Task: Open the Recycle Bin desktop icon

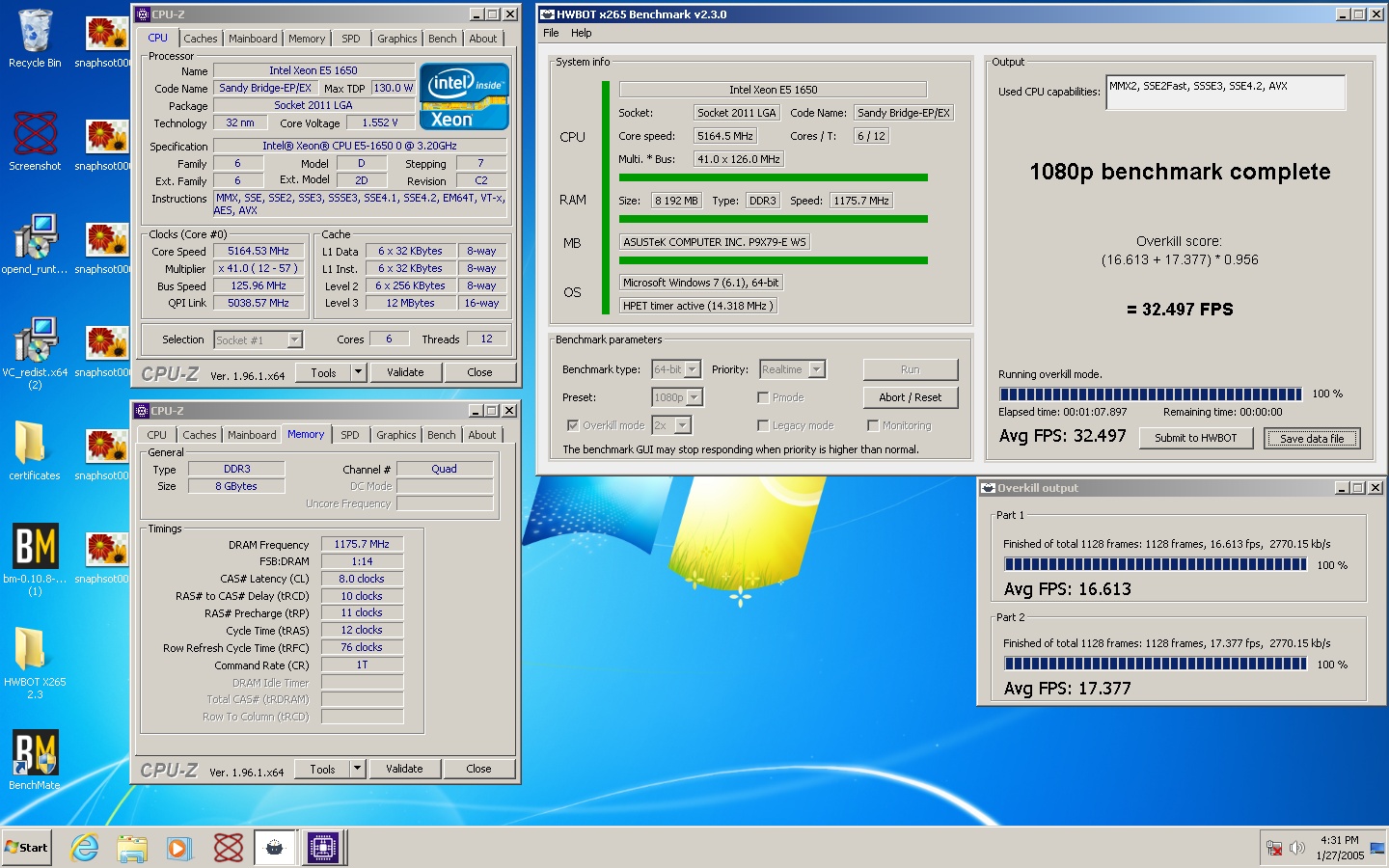Action: (x=35, y=39)
